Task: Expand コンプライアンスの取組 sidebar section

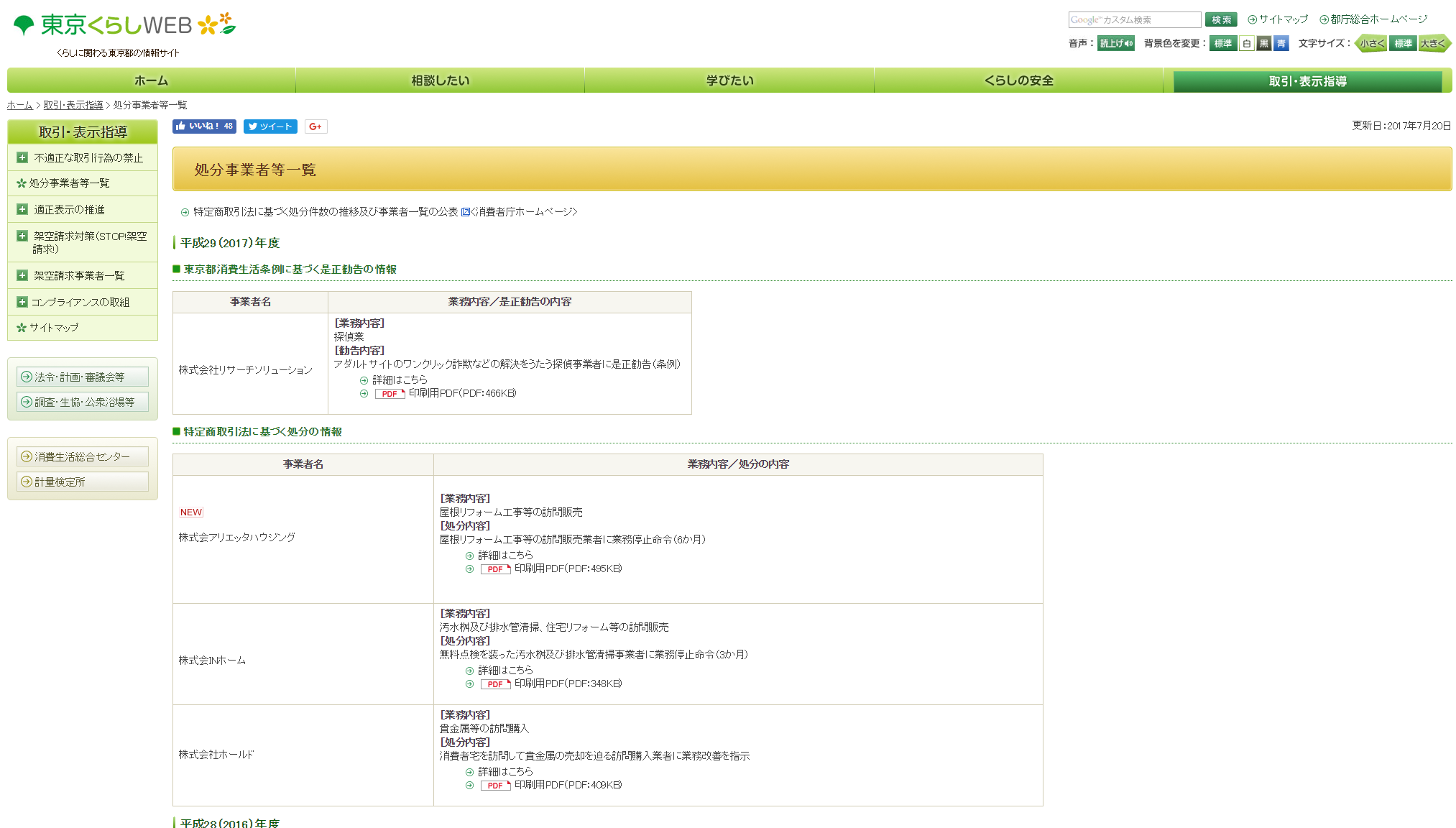Action: (22, 302)
